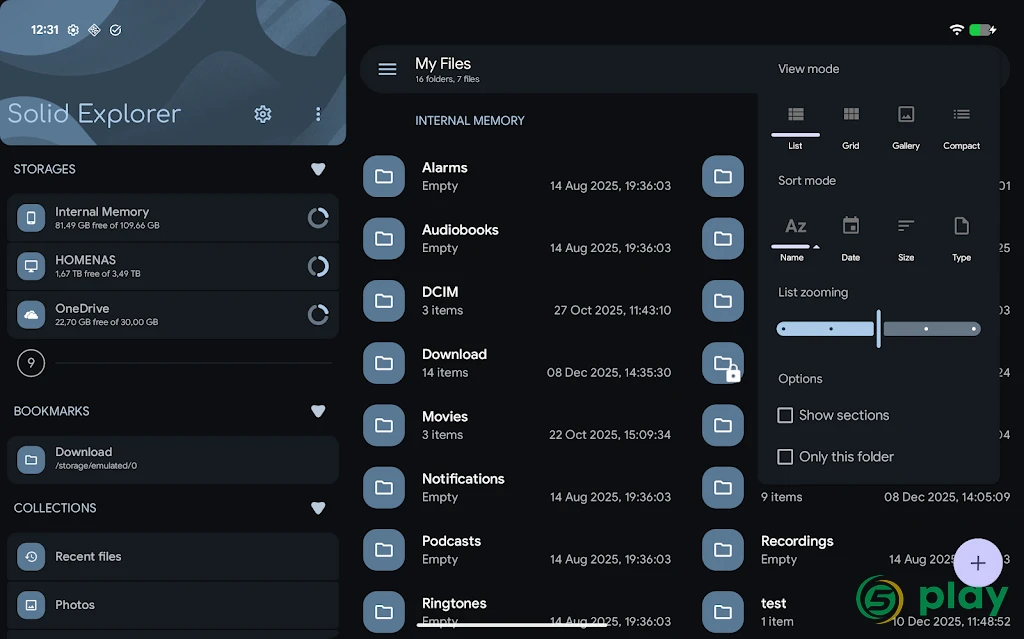The image size is (1024, 639).
Task: Sort files by Date
Action: 850,239
